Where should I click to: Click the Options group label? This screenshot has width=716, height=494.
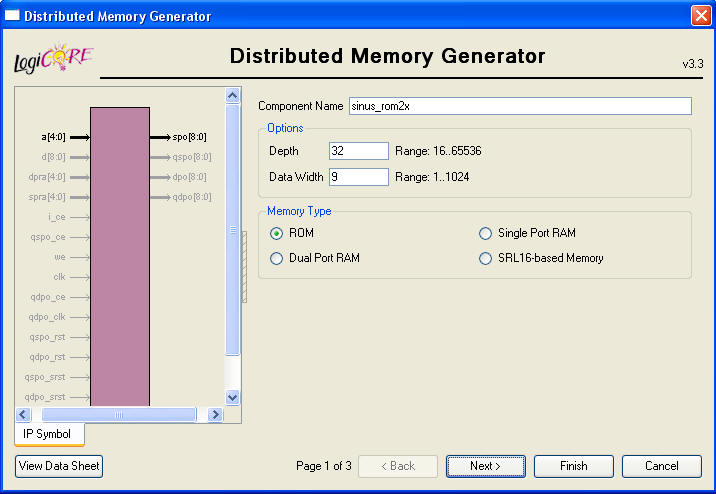point(285,128)
